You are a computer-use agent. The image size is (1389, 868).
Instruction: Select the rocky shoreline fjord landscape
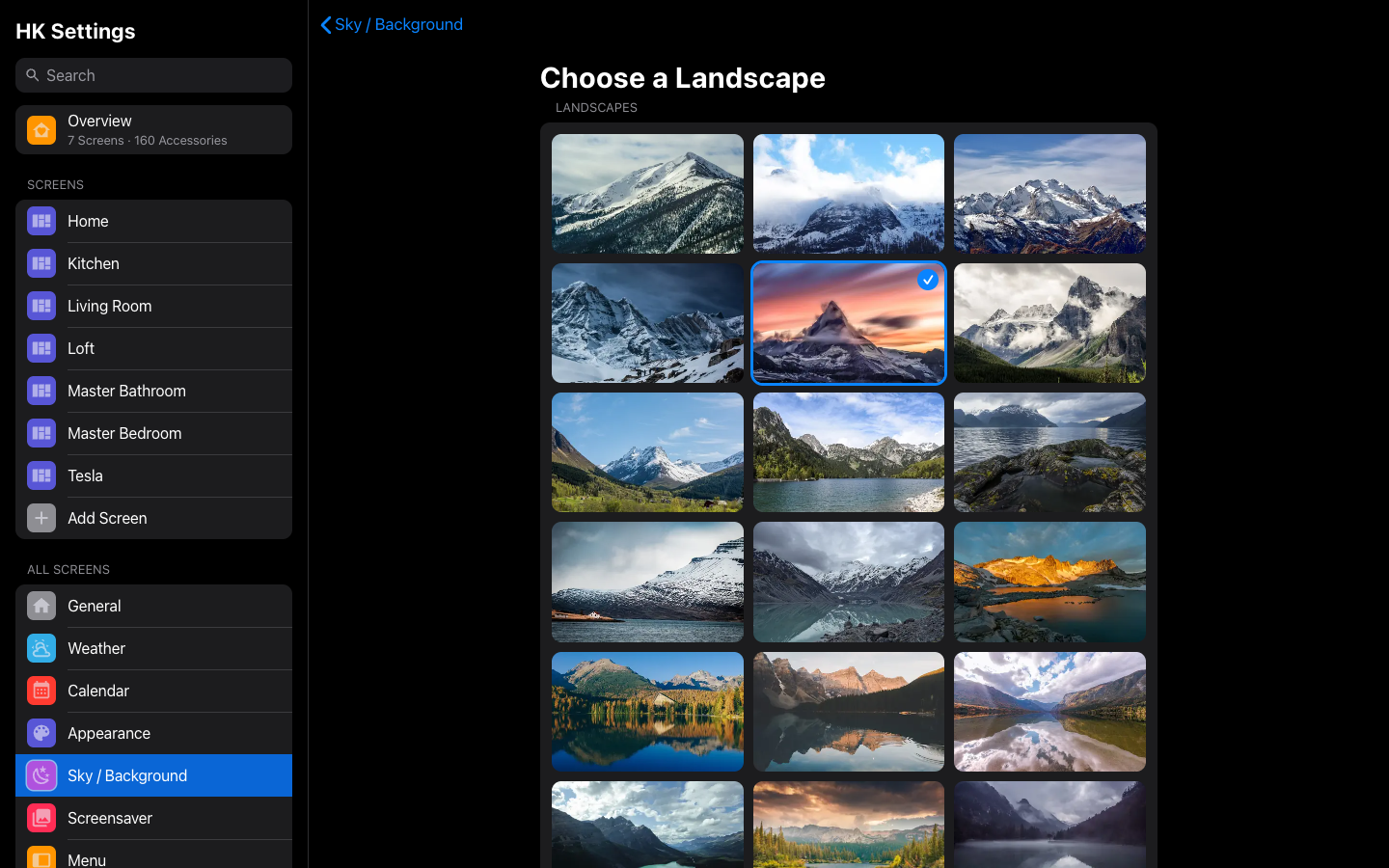coord(1049,452)
